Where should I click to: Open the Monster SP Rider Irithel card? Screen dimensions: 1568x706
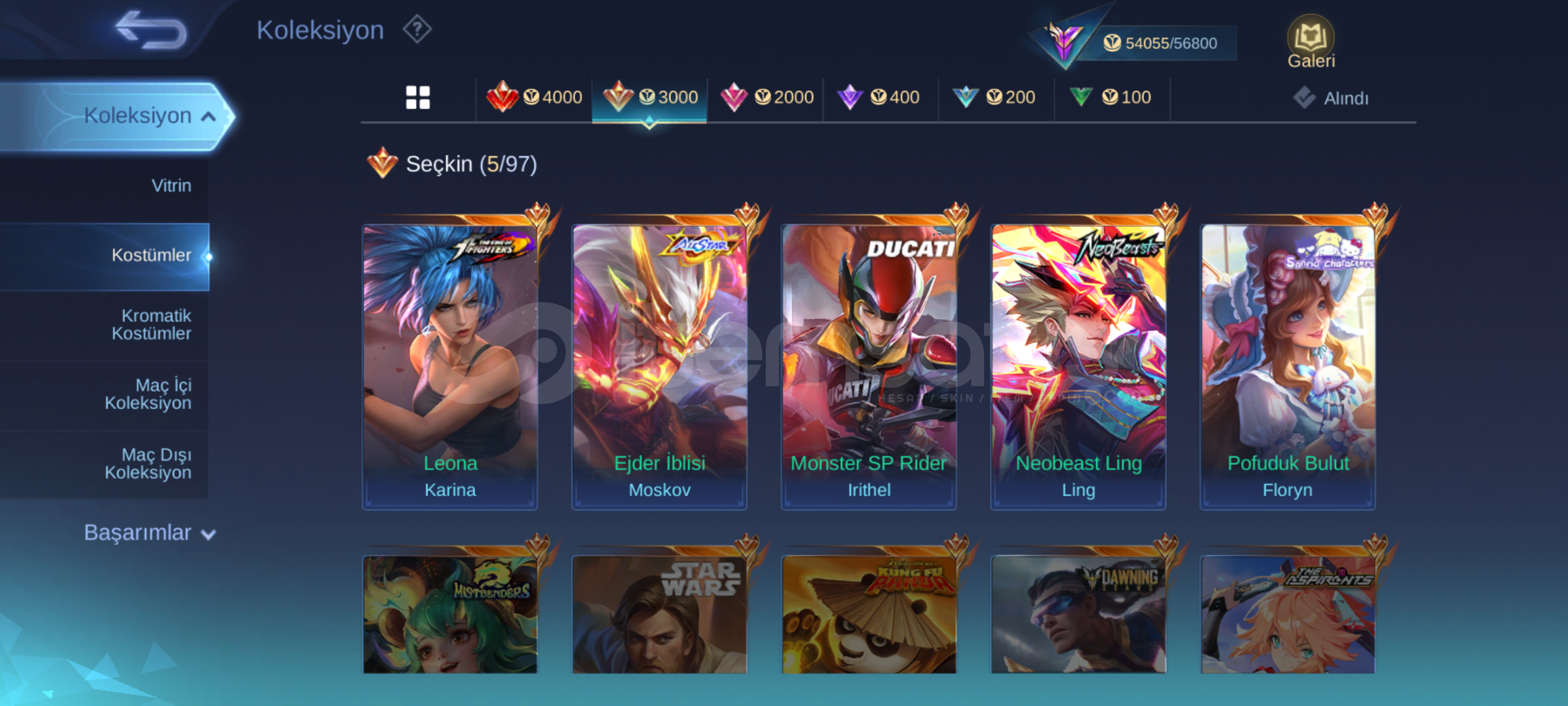tap(869, 367)
